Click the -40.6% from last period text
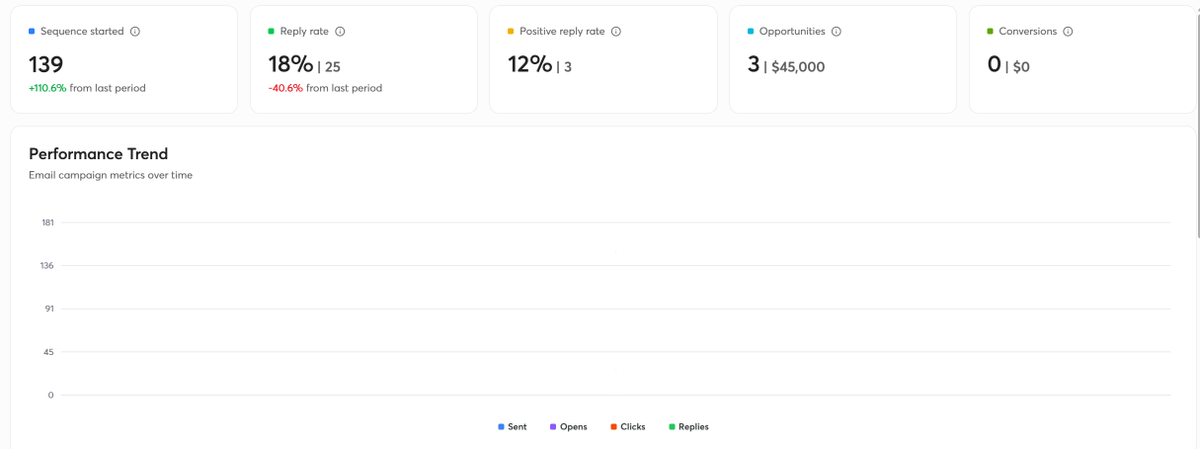This screenshot has height=449, width=1200. [x=325, y=88]
